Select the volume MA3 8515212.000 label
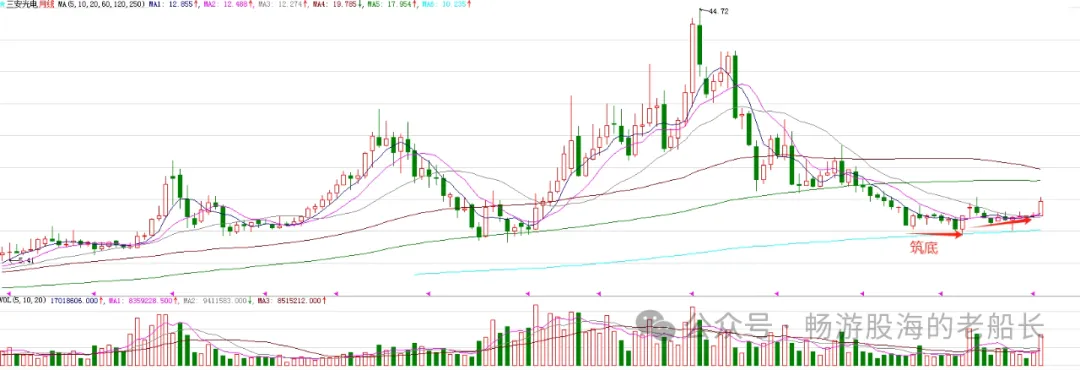1080x370 pixels. click(x=291, y=300)
